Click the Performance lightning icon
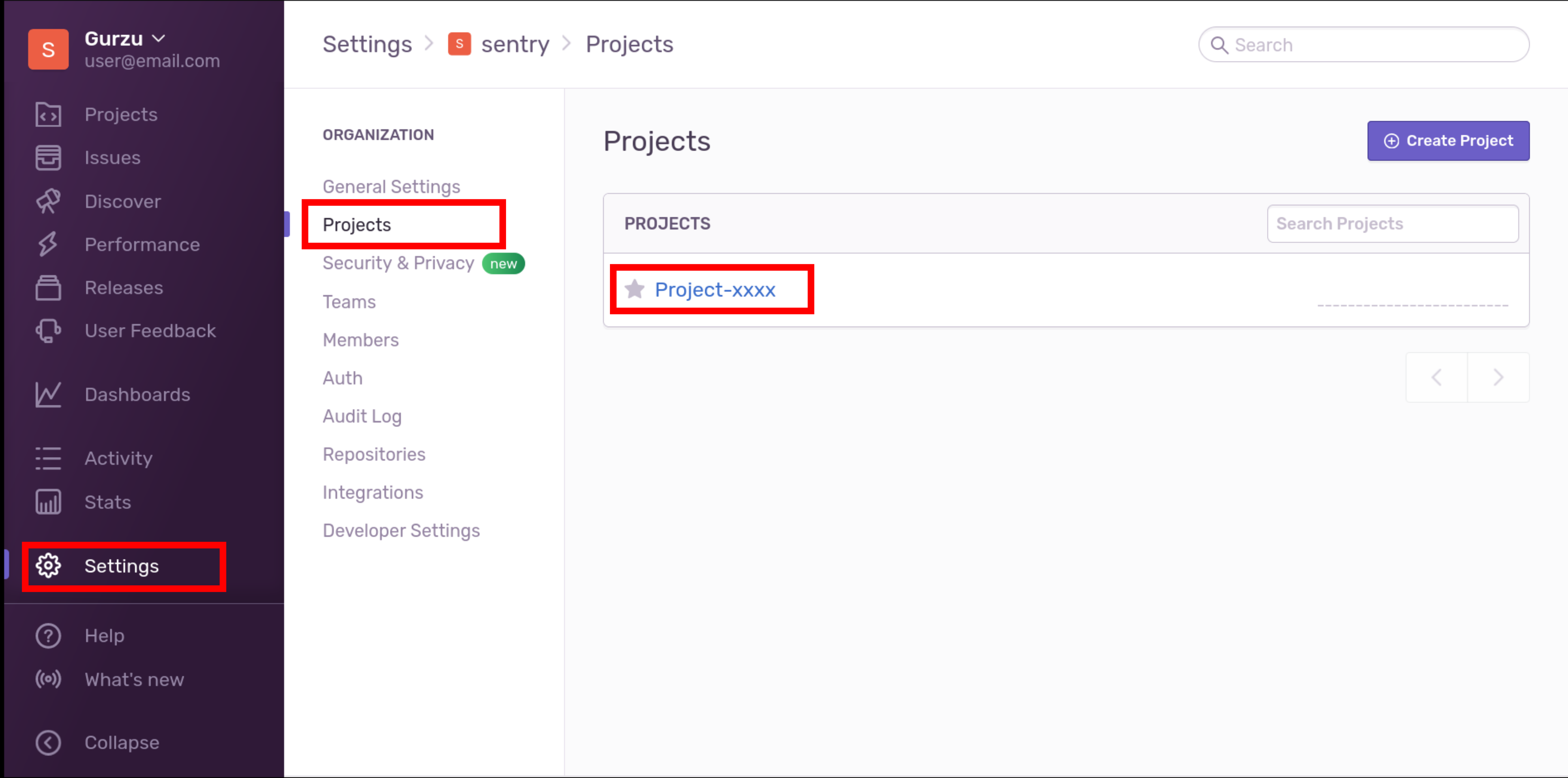This screenshot has height=778, width=1568. [48, 245]
